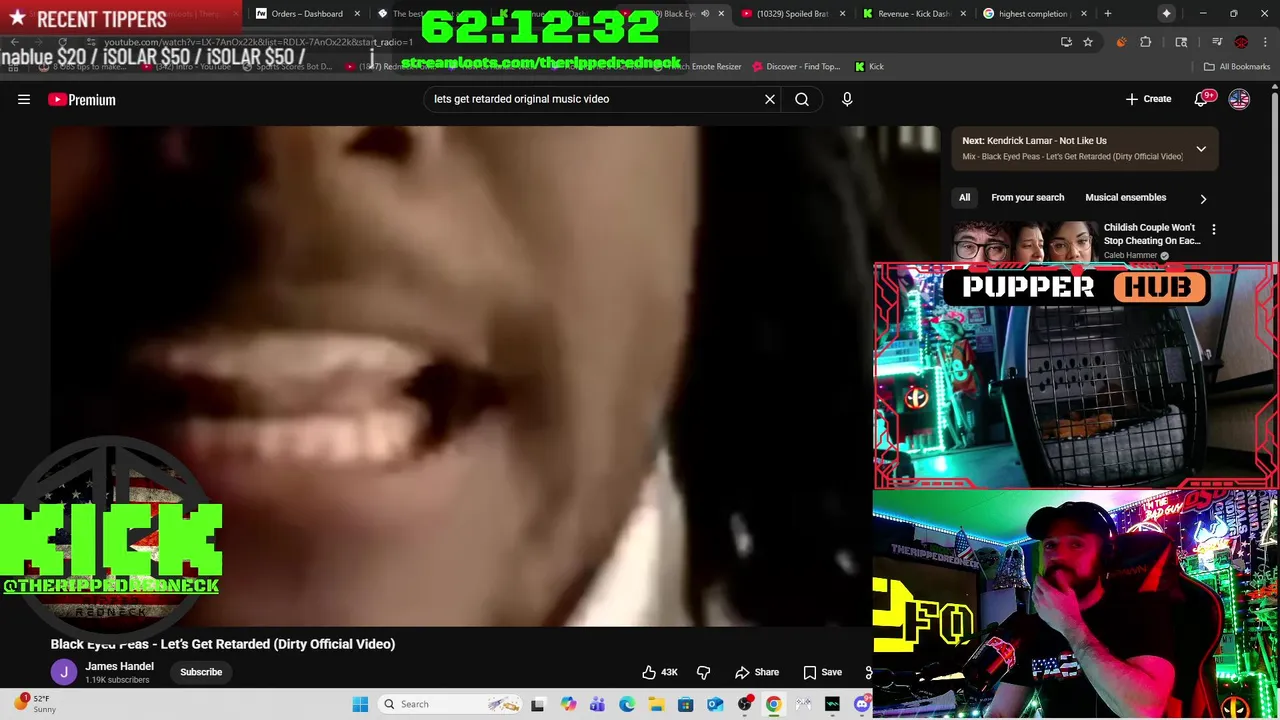Switch to Chrome on the taskbar

[x=774, y=704]
